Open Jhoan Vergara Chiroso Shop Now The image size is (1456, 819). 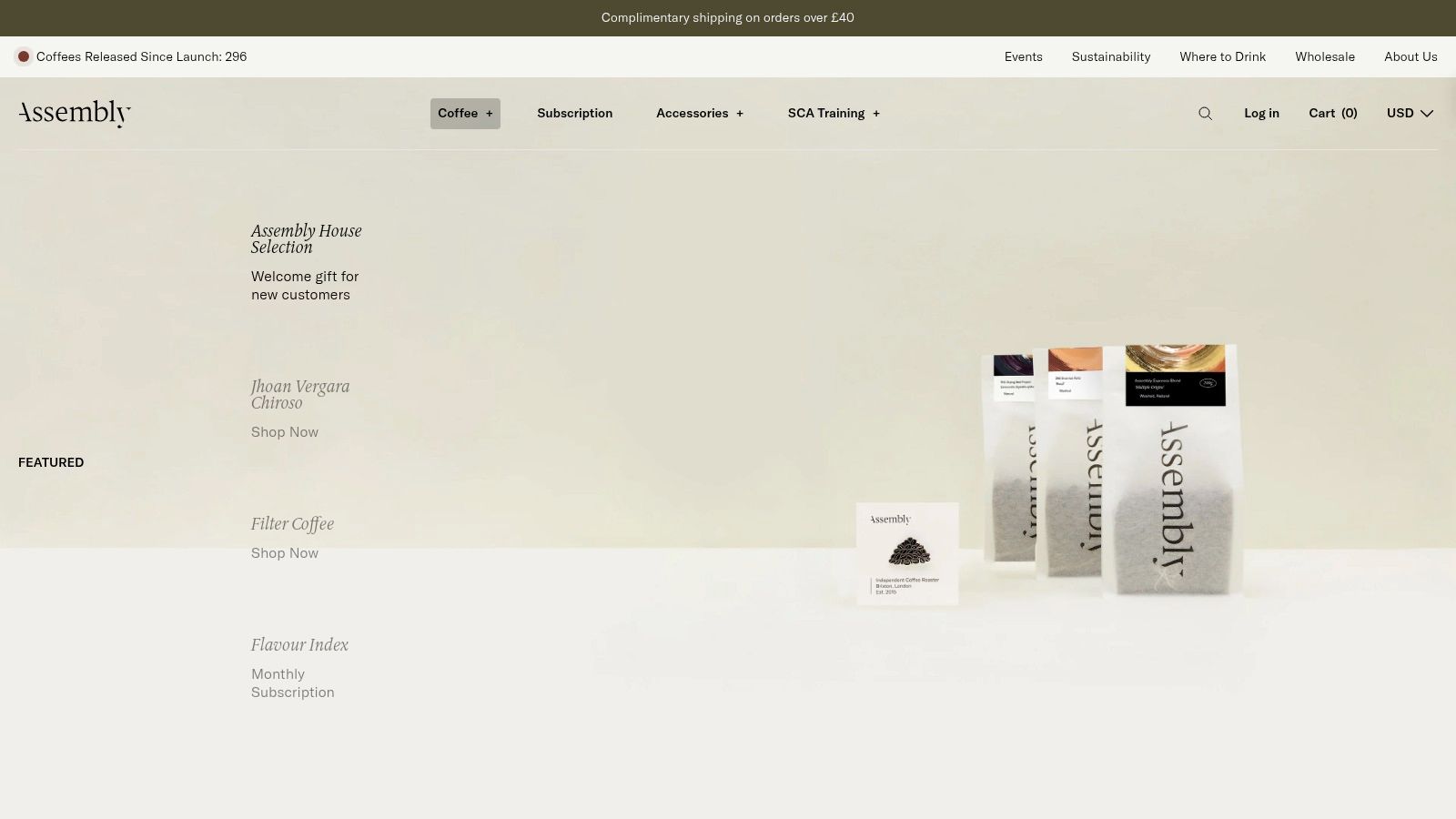(285, 432)
